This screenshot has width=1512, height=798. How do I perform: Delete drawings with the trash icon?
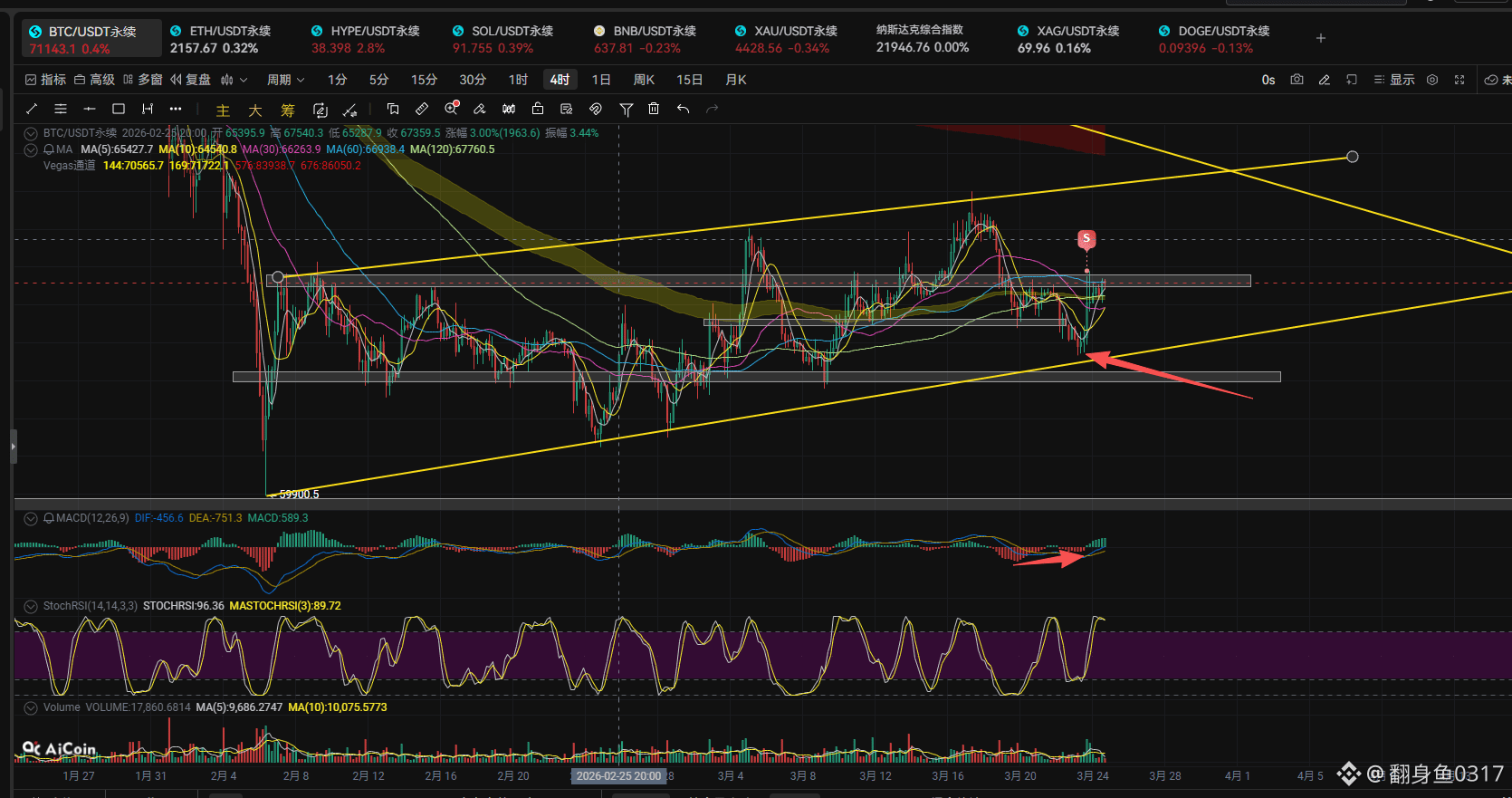[x=654, y=109]
